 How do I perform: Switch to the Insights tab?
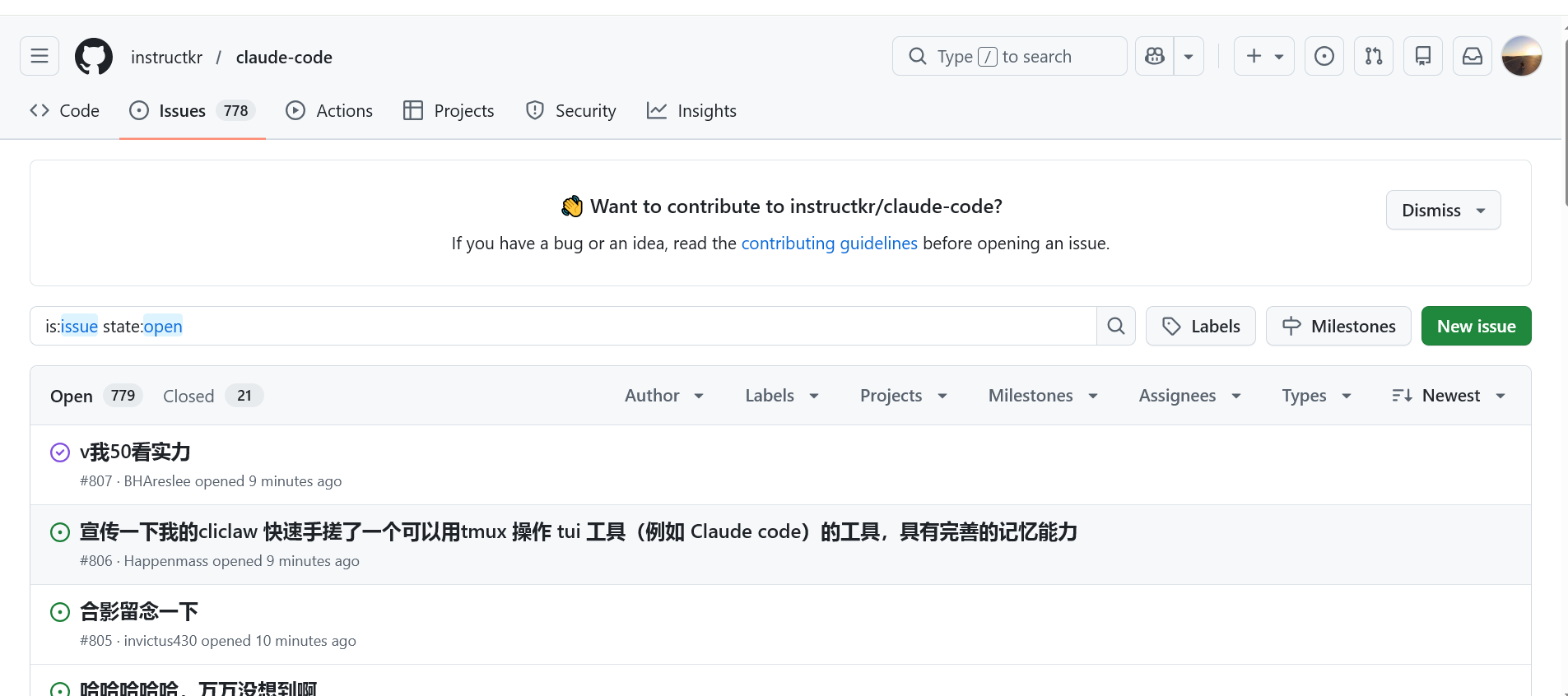pos(691,111)
